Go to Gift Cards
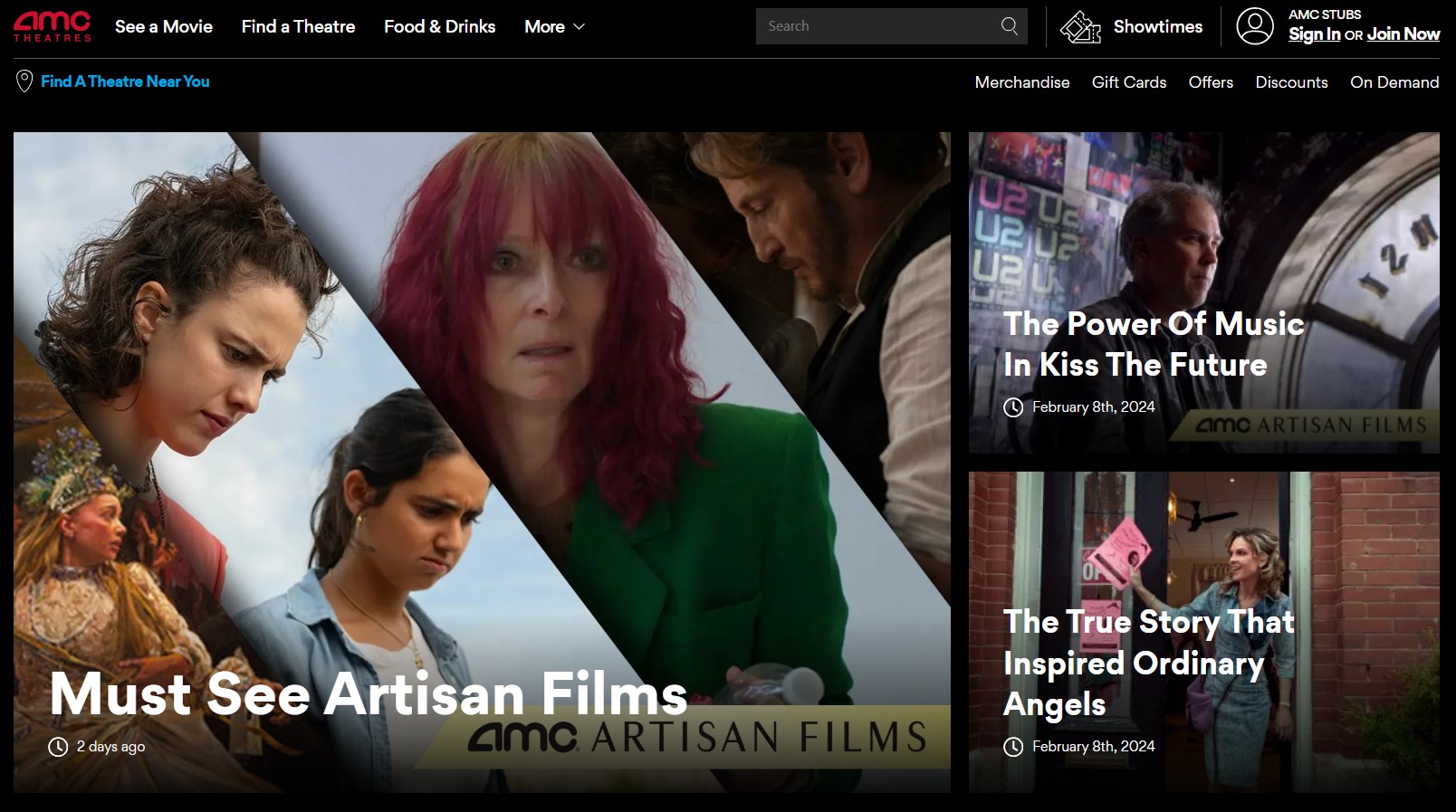 point(1128,82)
